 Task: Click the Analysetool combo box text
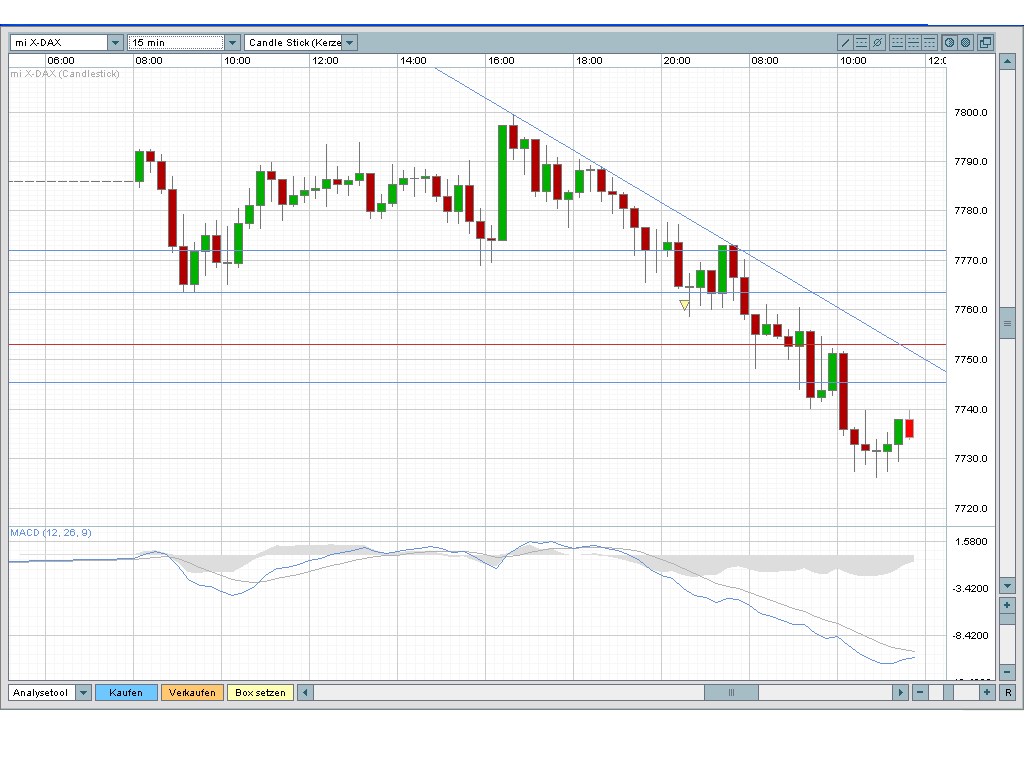pyautogui.click(x=40, y=693)
